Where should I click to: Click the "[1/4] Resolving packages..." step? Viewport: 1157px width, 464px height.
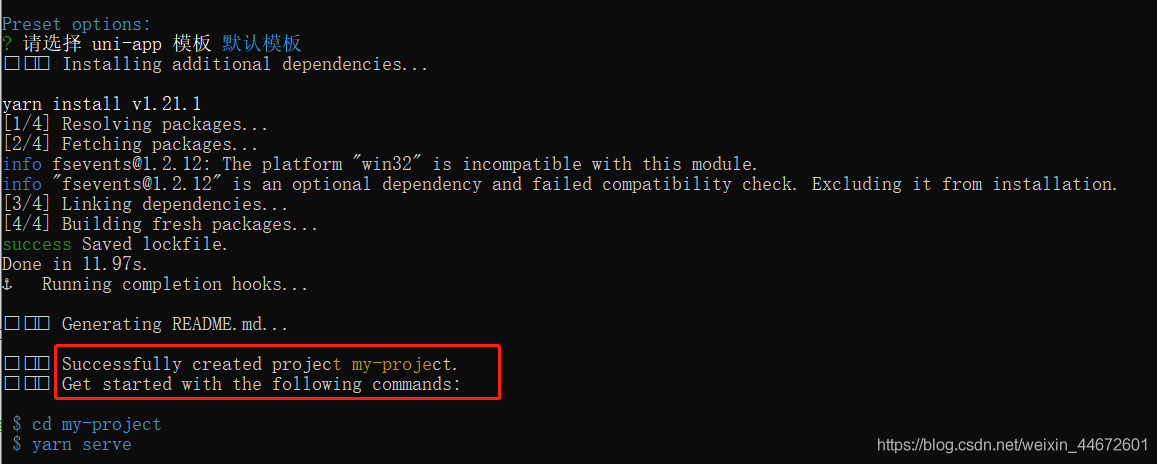(135, 124)
